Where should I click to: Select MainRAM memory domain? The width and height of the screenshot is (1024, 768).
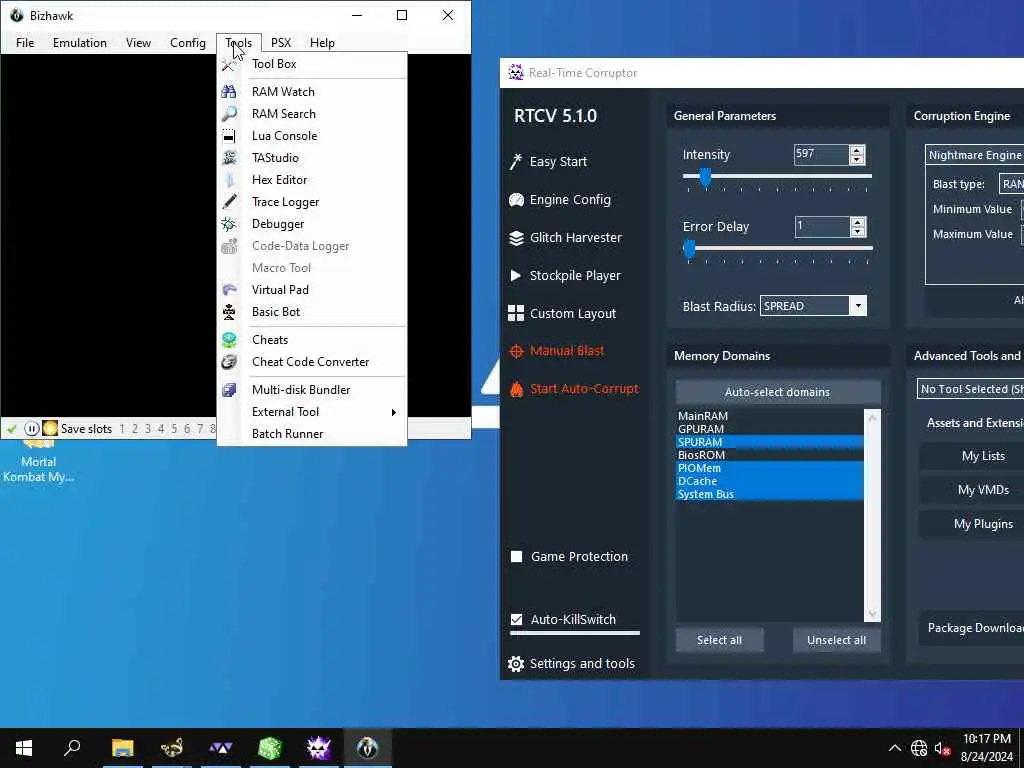[770, 415]
